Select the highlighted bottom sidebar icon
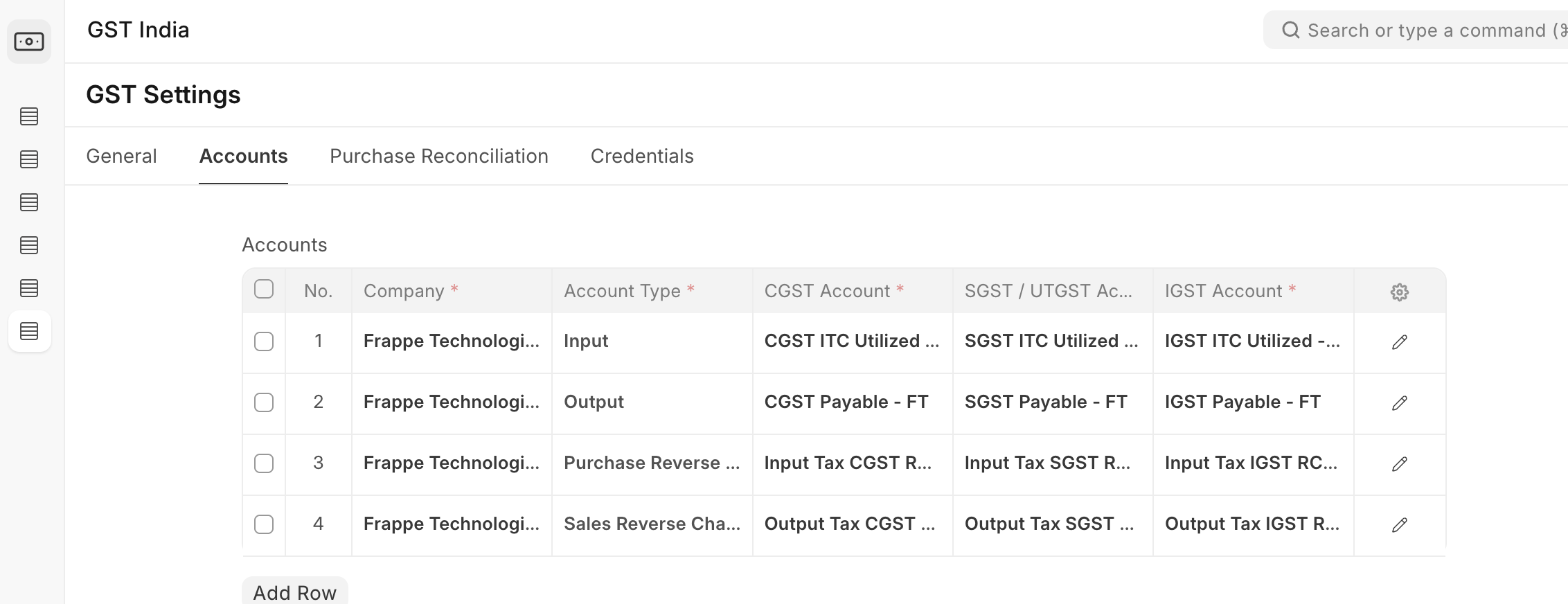1568x604 pixels. pyautogui.click(x=29, y=331)
